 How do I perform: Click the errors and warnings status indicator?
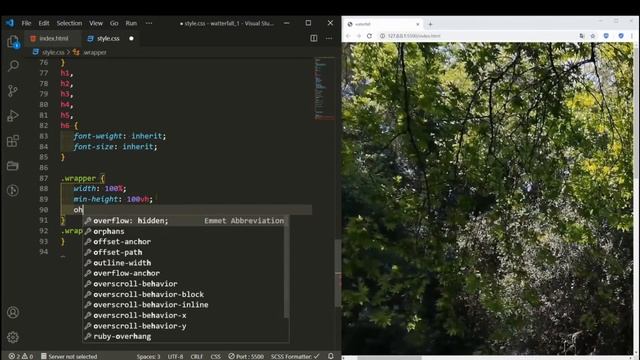(21, 356)
